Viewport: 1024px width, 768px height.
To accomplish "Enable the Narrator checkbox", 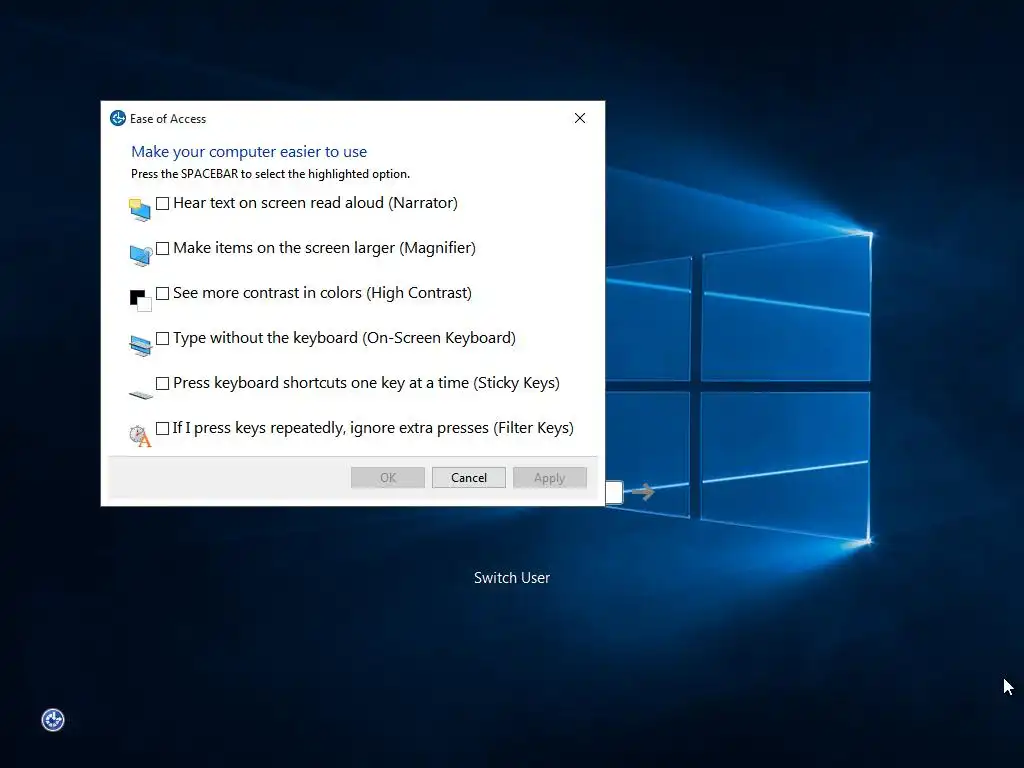I will 163,204.
